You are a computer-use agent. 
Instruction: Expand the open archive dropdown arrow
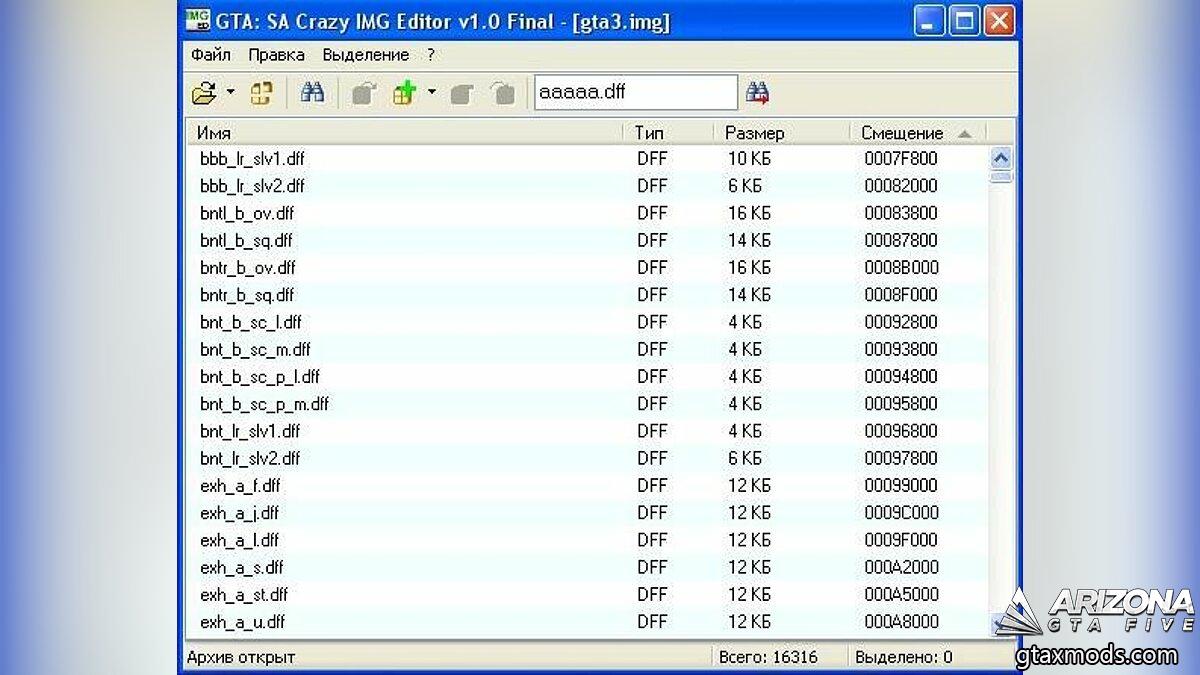tap(230, 93)
